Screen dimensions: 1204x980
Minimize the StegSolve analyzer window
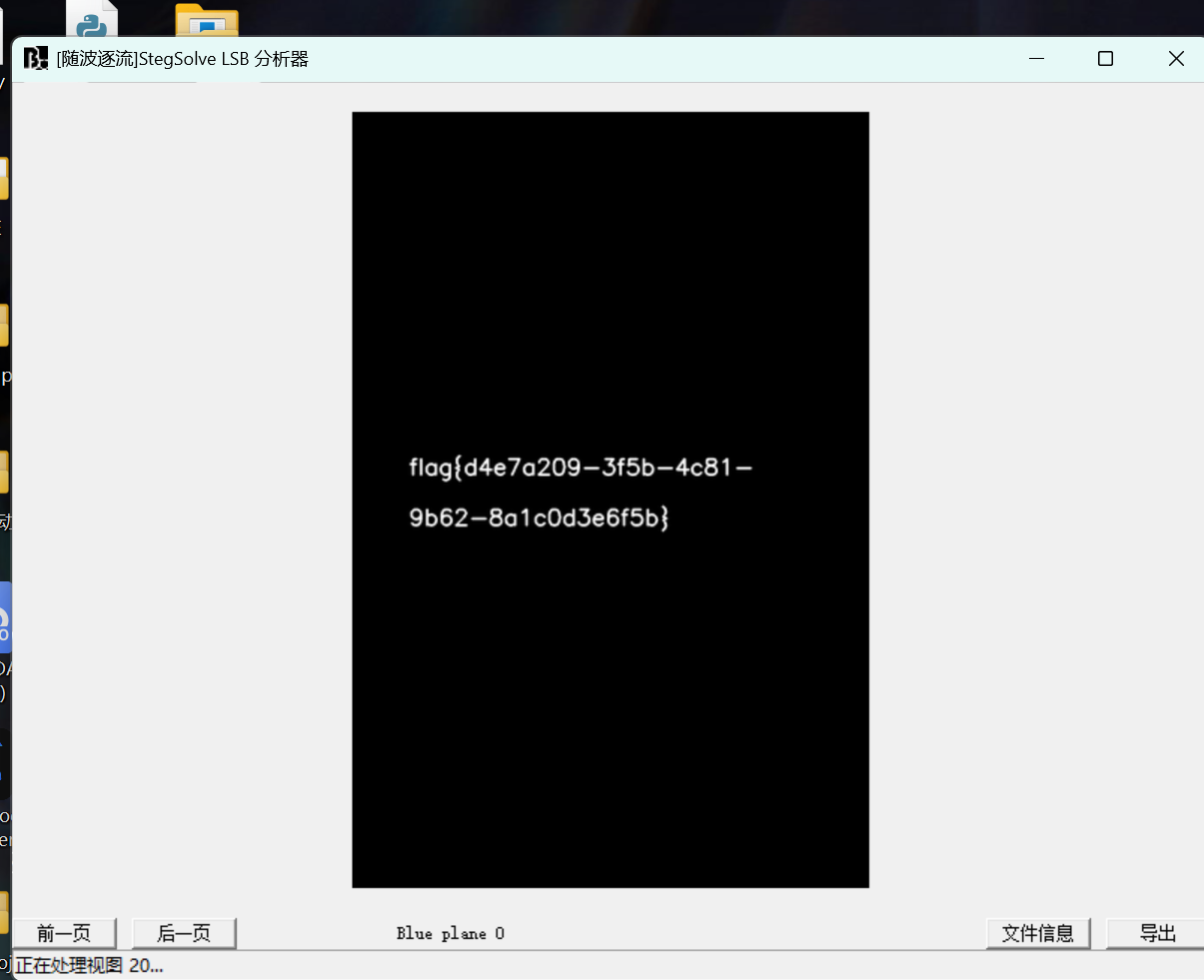pos(1036,58)
